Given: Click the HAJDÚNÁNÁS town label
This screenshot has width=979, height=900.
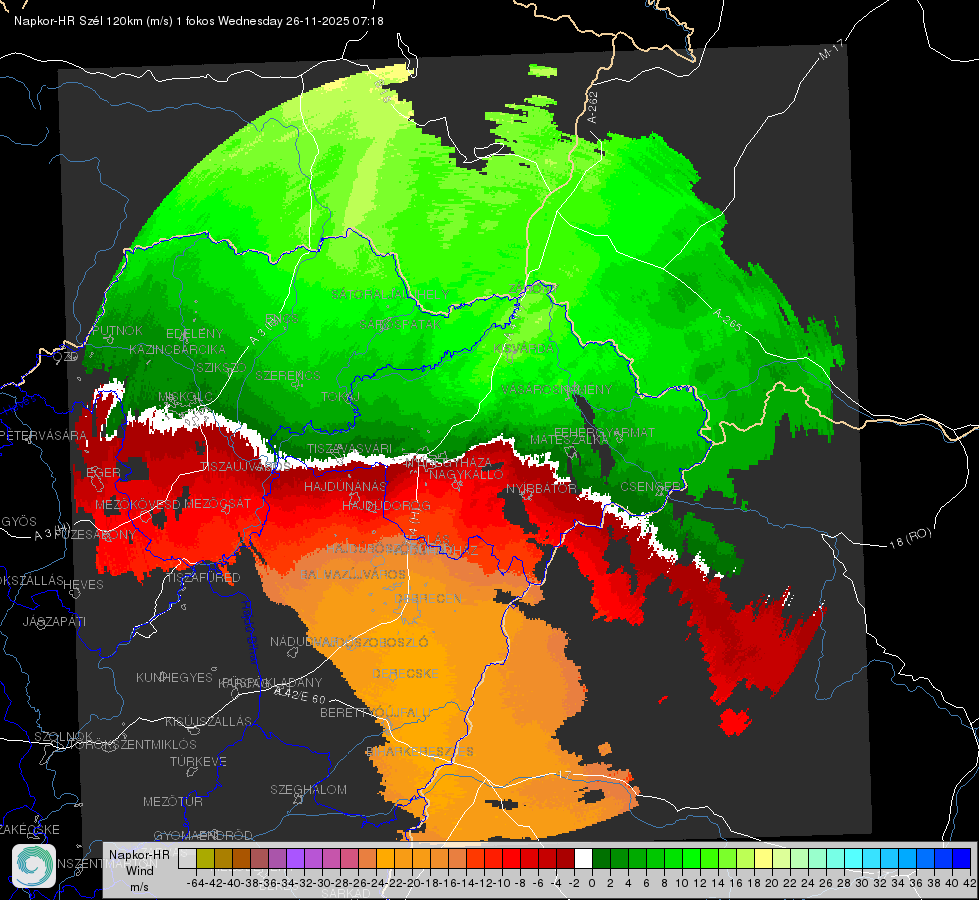Looking at the screenshot, I should click(x=345, y=486).
